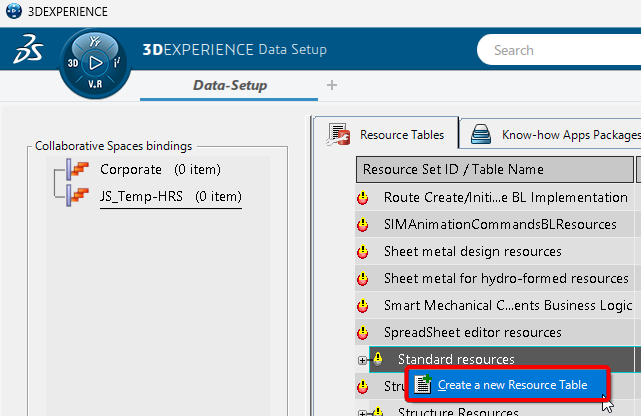The height and width of the screenshot is (416, 641).
Task: Click the new resource table document icon
Action: coord(423,385)
